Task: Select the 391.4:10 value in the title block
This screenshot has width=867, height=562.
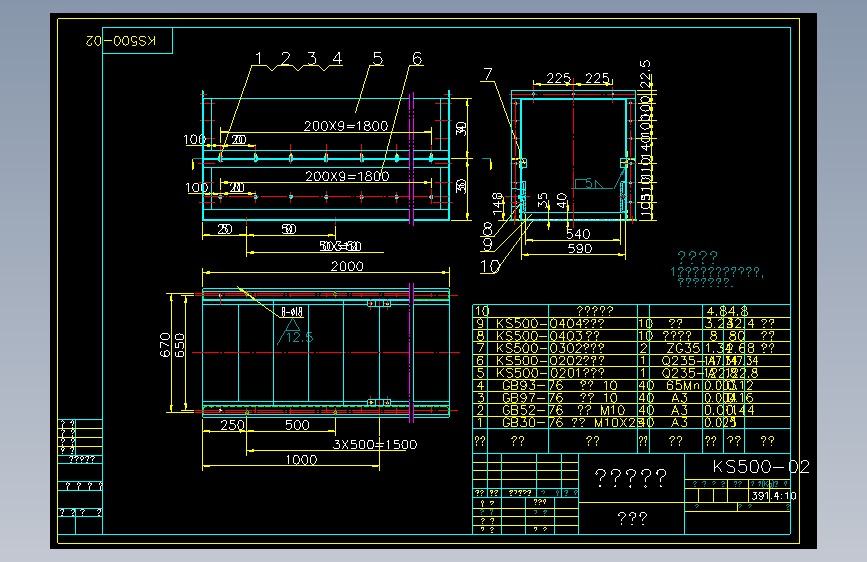Action: (774, 496)
